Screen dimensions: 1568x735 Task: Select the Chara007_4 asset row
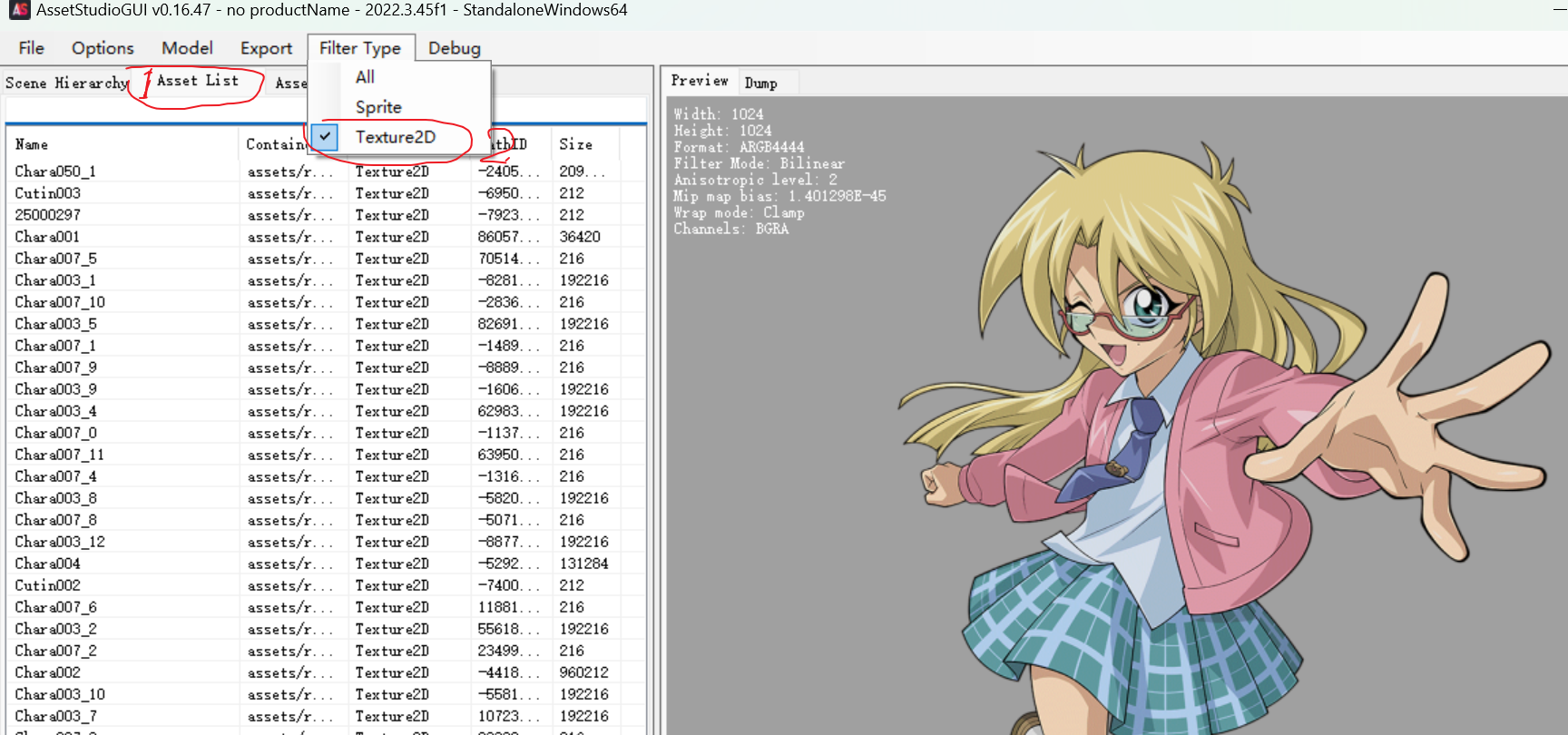point(327,476)
